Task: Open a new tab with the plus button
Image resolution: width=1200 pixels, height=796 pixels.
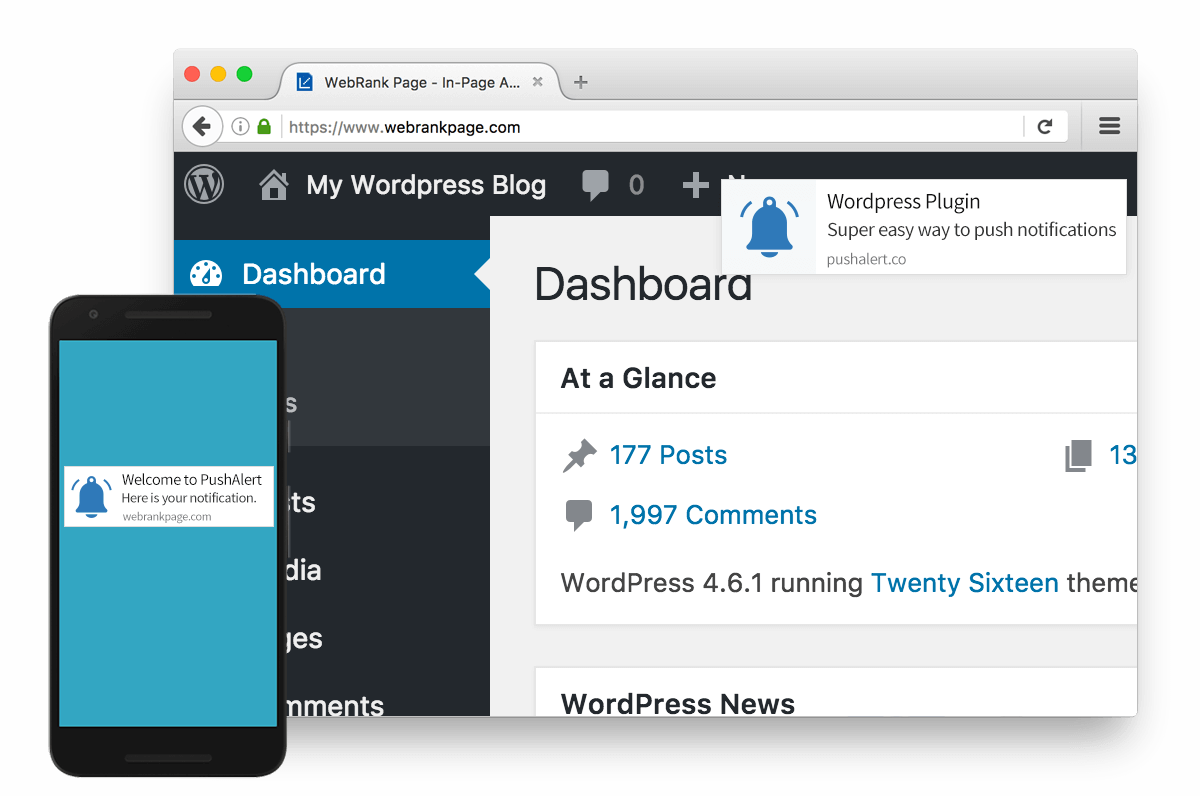Action: (x=580, y=82)
